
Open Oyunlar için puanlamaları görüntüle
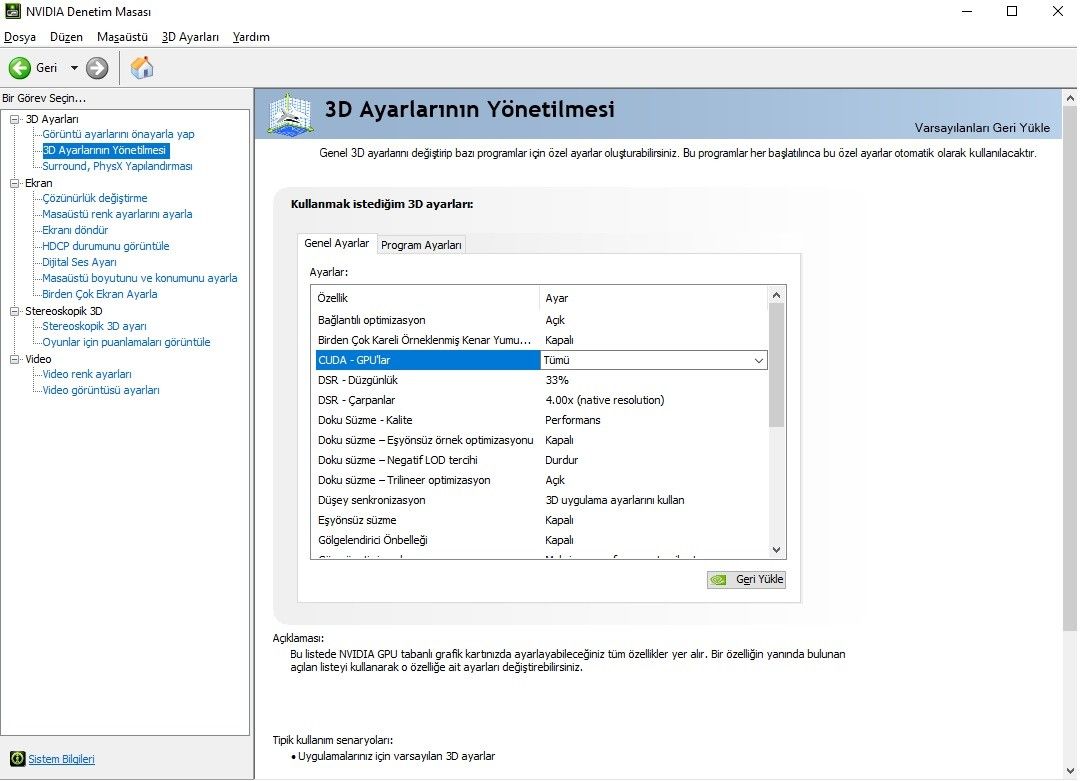[126, 342]
